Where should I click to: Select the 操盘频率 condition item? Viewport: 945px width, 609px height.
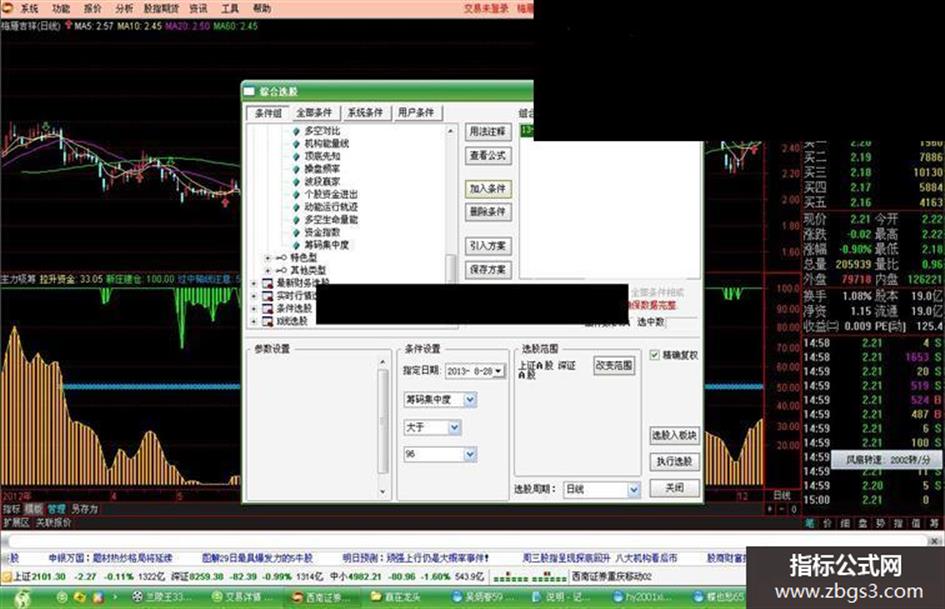tap(322, 168)
